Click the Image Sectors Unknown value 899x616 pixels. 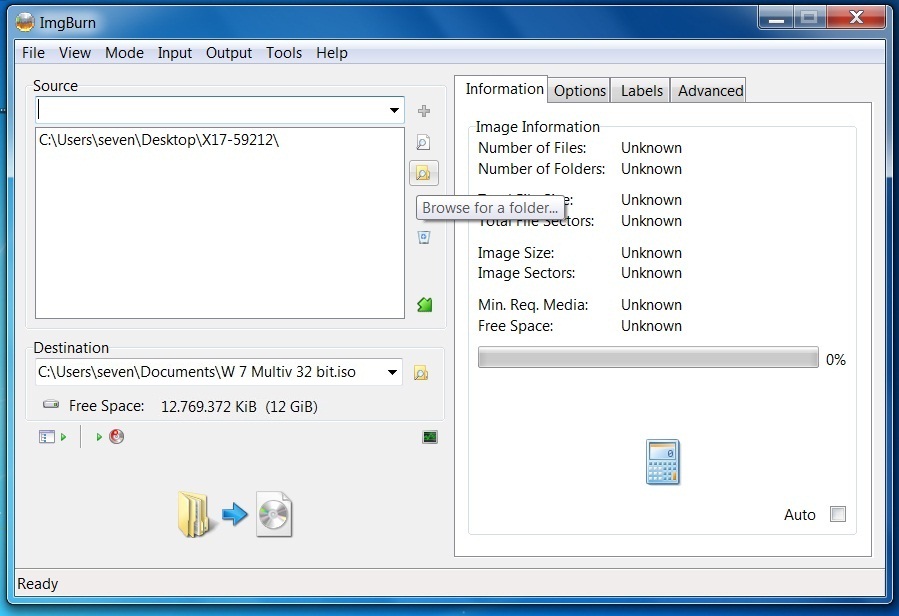[x=651, y=273]
